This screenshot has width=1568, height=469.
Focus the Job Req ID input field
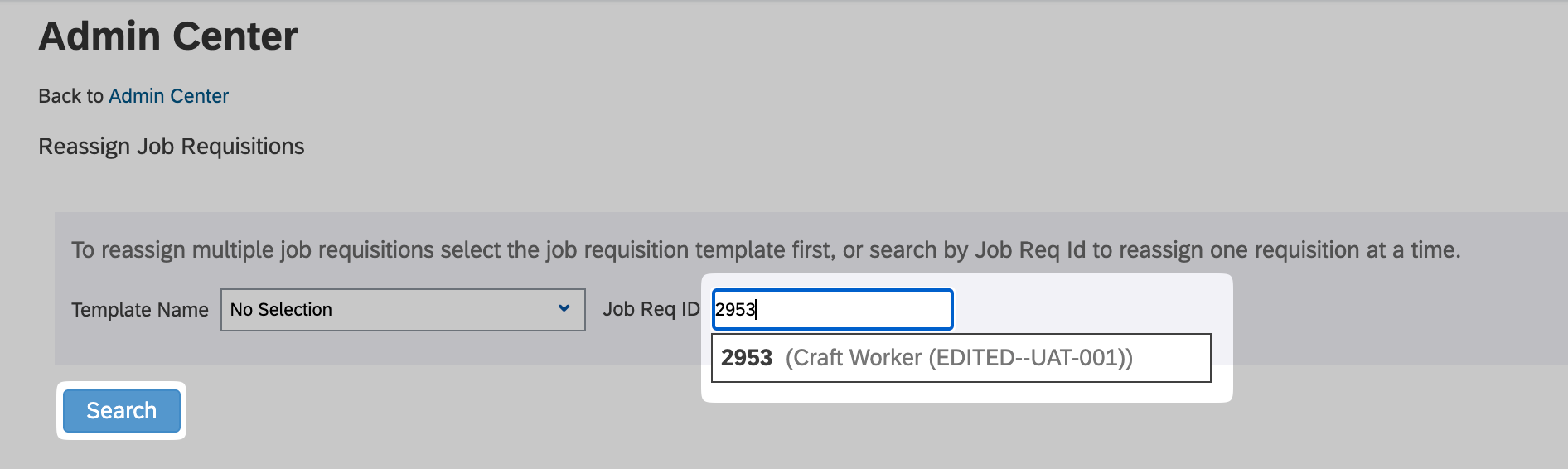pos(832,310)
